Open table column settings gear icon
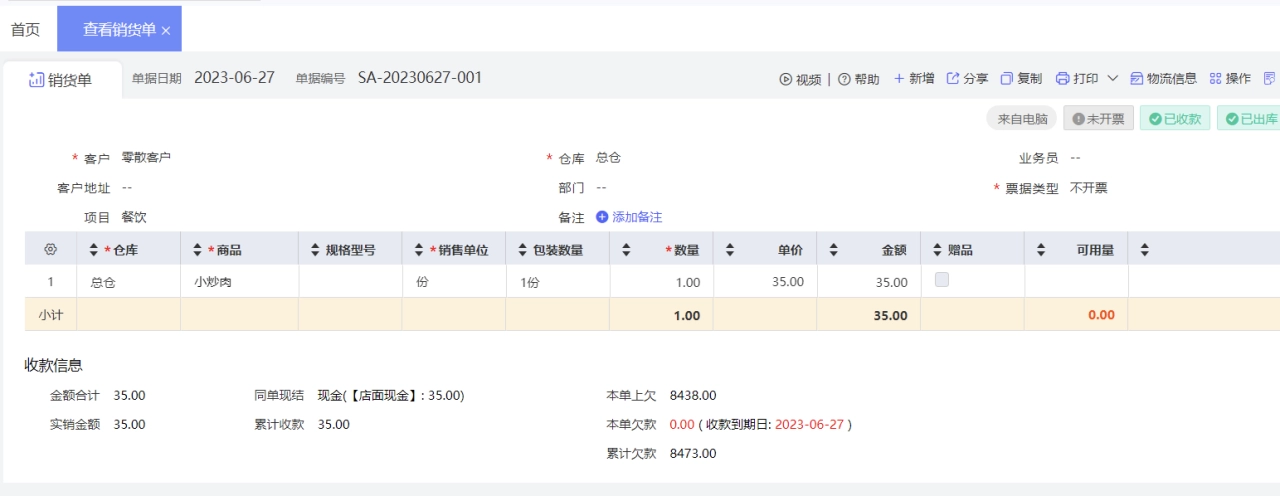The height and width of the screenshot is (496, 1280). click(51, 249)
